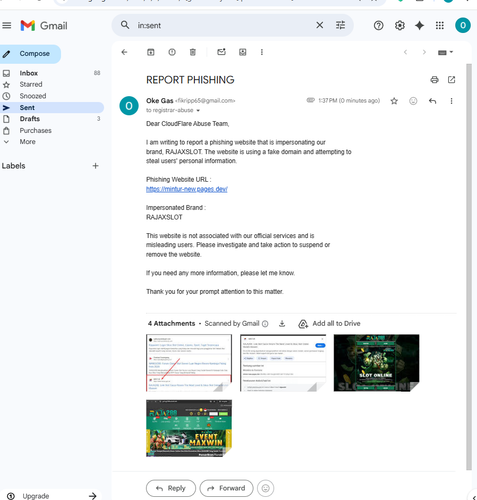Open the SLOT ONLINE image attachment
The width and height of the screenshot is (477, 500).
[376, 363]
